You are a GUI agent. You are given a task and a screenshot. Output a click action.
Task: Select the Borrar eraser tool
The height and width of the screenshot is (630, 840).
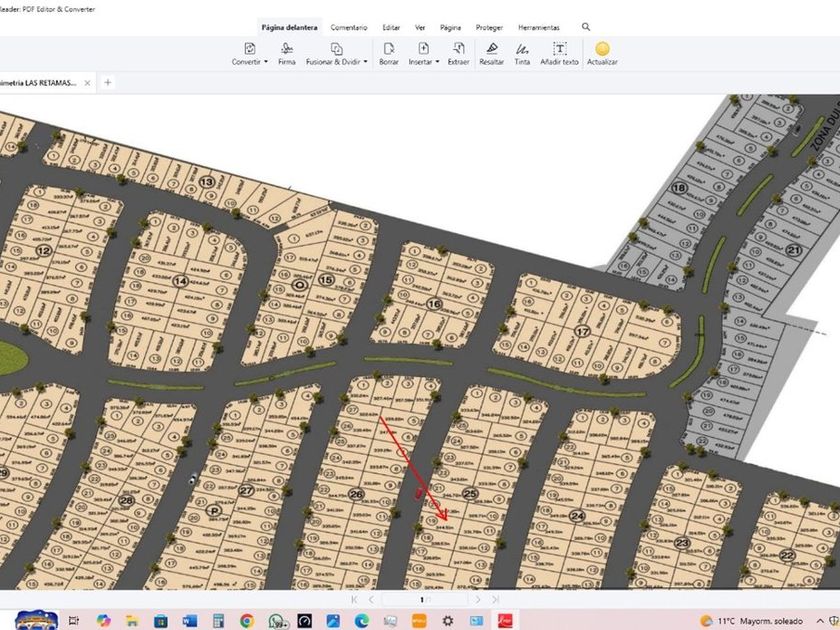[389, 48]
